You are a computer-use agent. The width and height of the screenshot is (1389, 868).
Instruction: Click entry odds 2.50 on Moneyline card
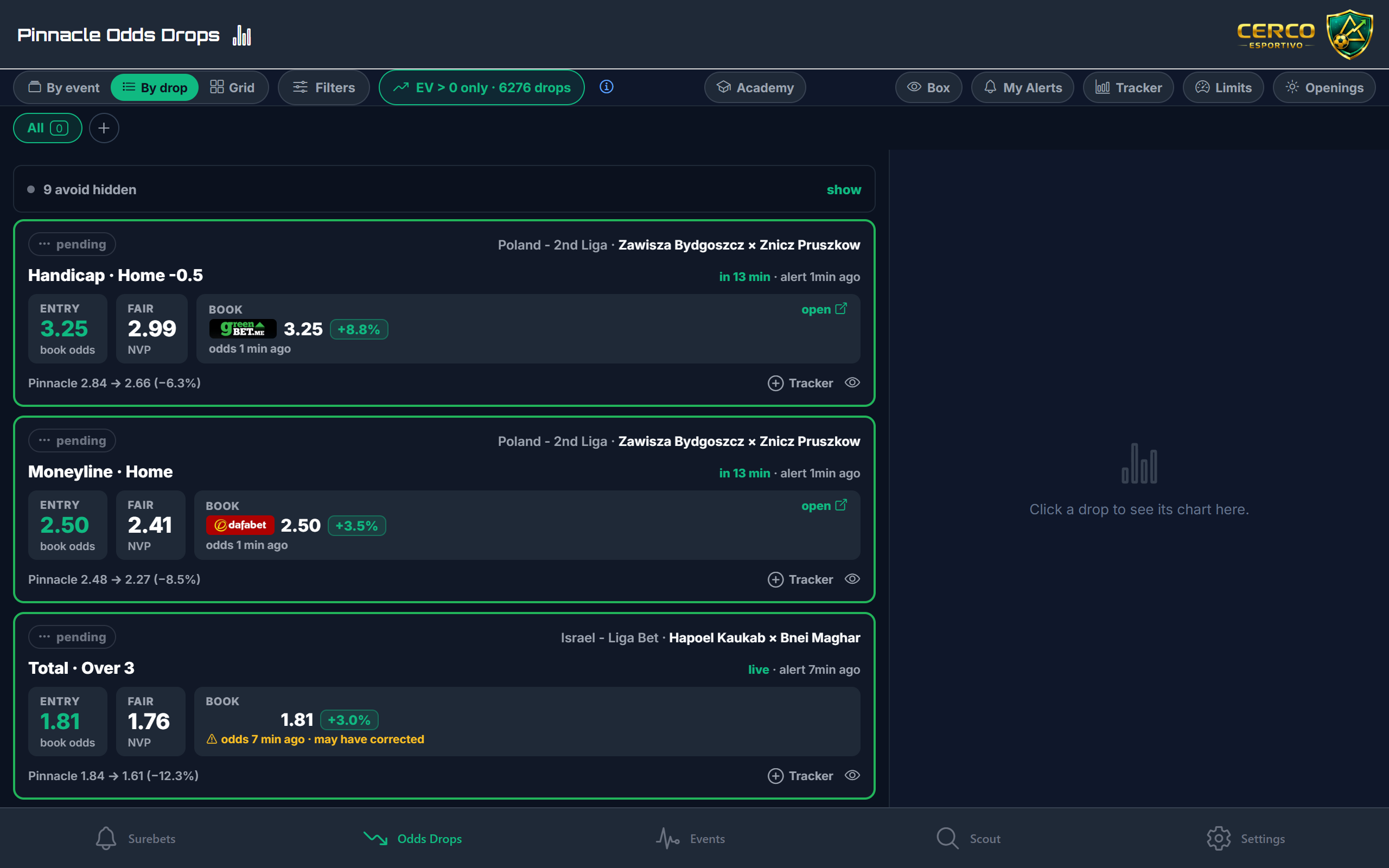tap(68, 525)
